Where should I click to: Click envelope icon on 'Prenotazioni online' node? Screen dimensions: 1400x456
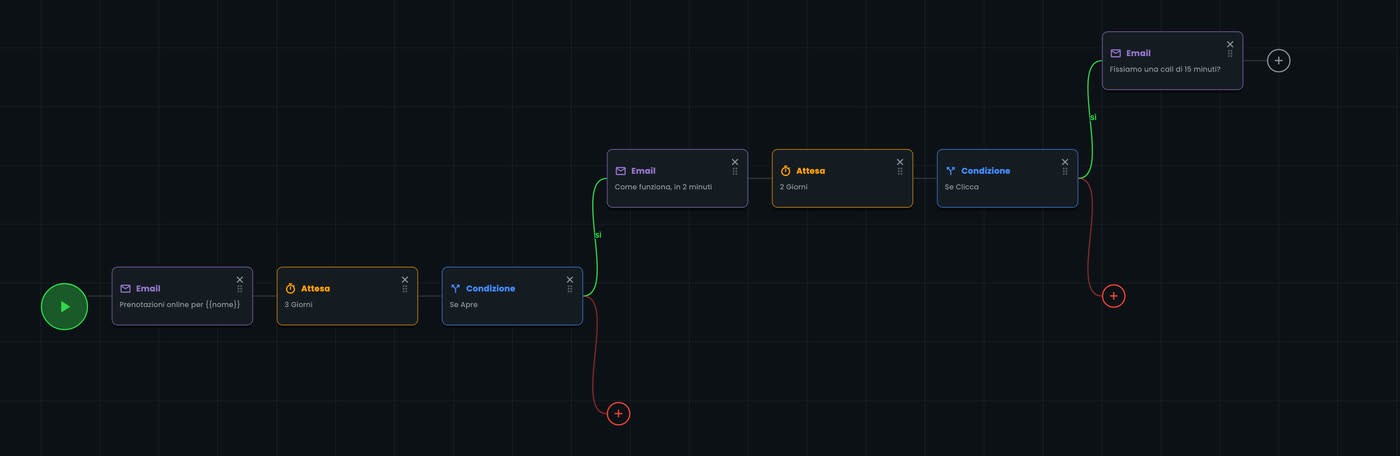(x=126, y=288)
